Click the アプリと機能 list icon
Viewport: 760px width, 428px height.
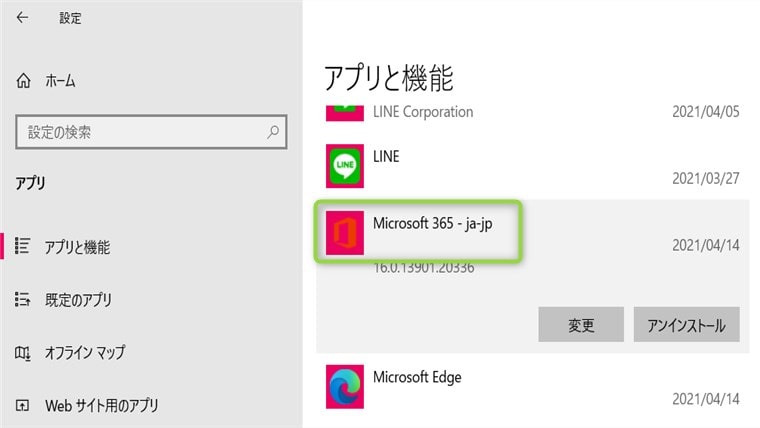(x=22, y=246)
